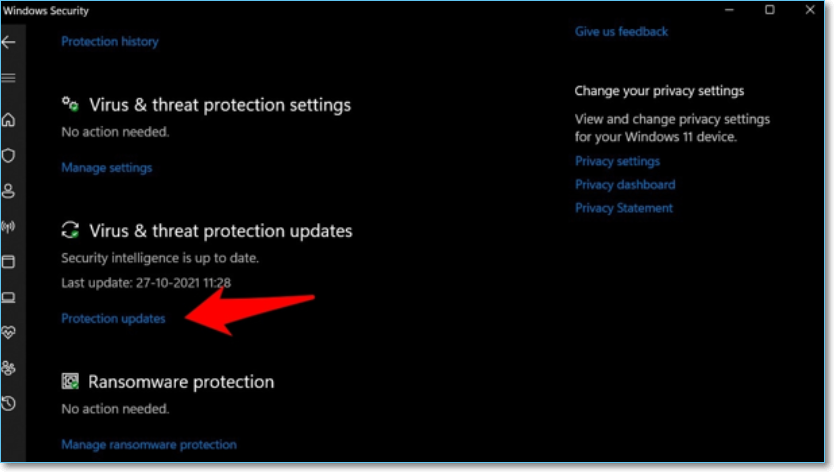Image resolution: width=834 pixels, height=472 pixels.
Task: Click Give us feedback link
Action: coord(621,32)
